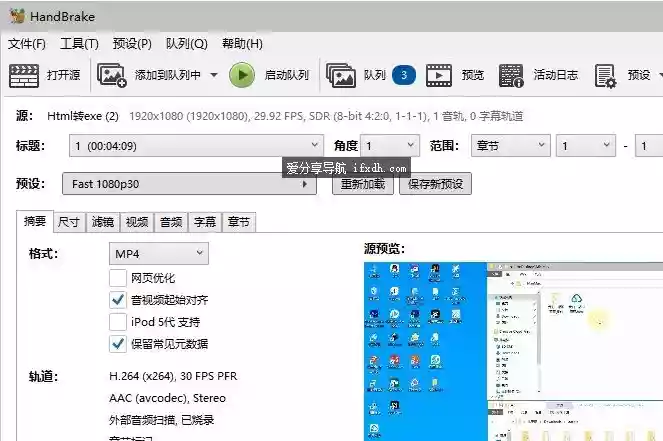This screenshot has height=441, width=663.
Task: Switch to the 章节 tab
Action: [239, 222]
